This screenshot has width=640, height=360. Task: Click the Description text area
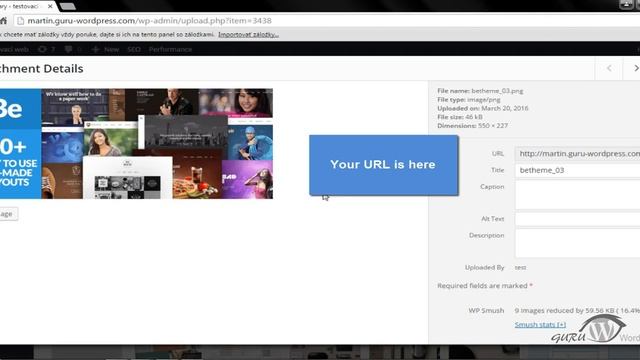[578, 243]
